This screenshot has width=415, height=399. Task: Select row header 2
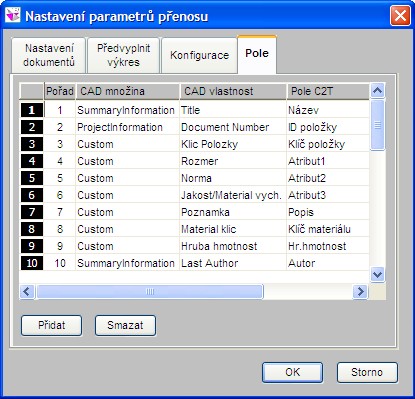coord(32,127)
